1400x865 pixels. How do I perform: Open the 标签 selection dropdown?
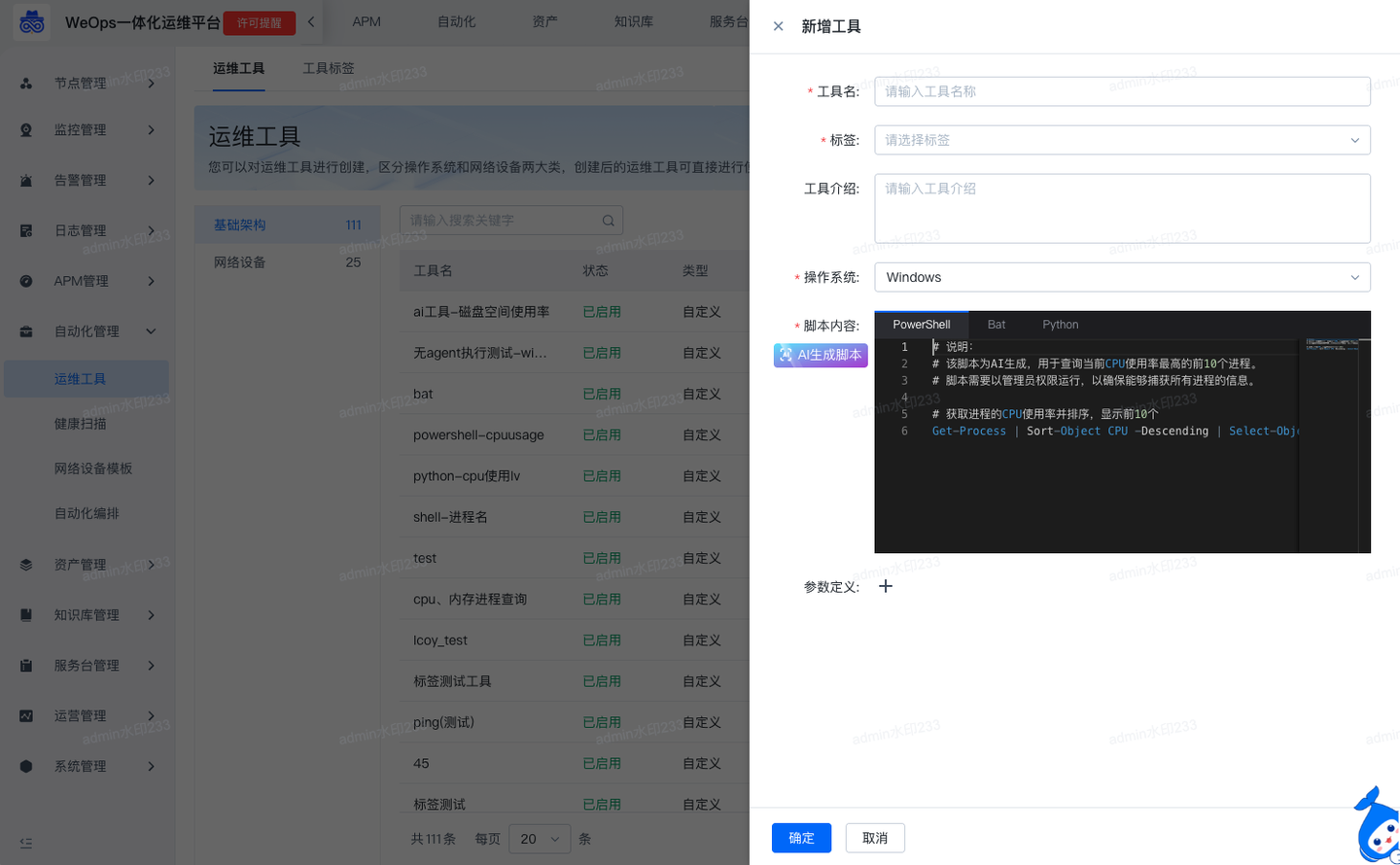tap(1122, 140)
